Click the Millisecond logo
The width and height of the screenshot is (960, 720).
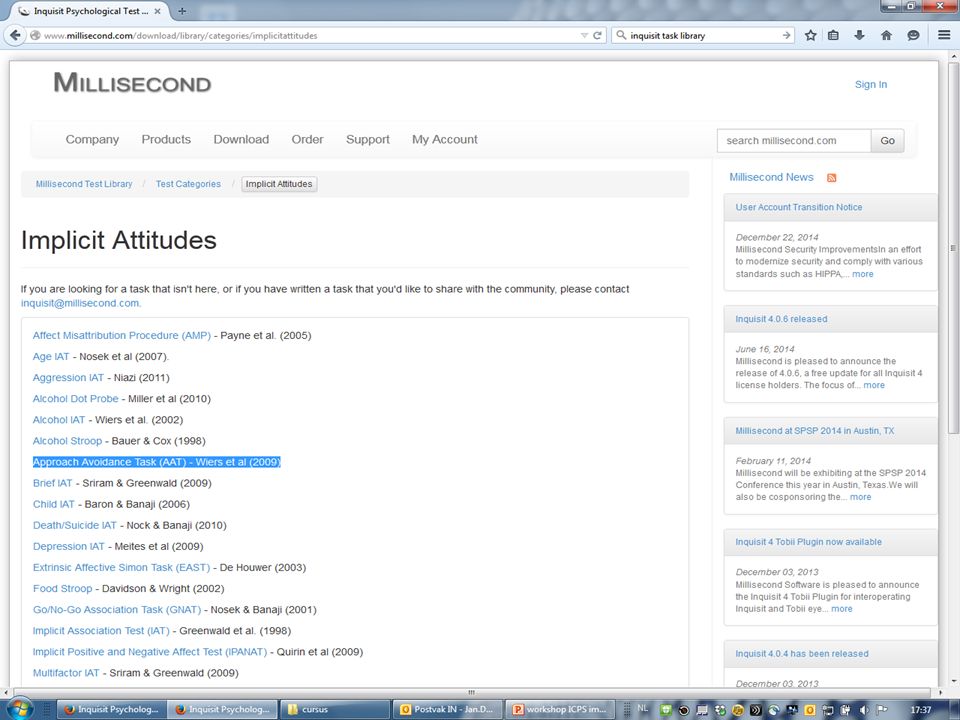click(132, 83)
